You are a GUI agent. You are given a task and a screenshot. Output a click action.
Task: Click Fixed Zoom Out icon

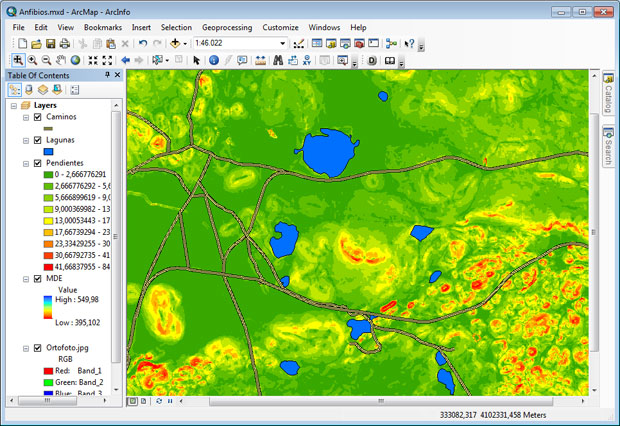pyautogui.click(x=107, y=60)
